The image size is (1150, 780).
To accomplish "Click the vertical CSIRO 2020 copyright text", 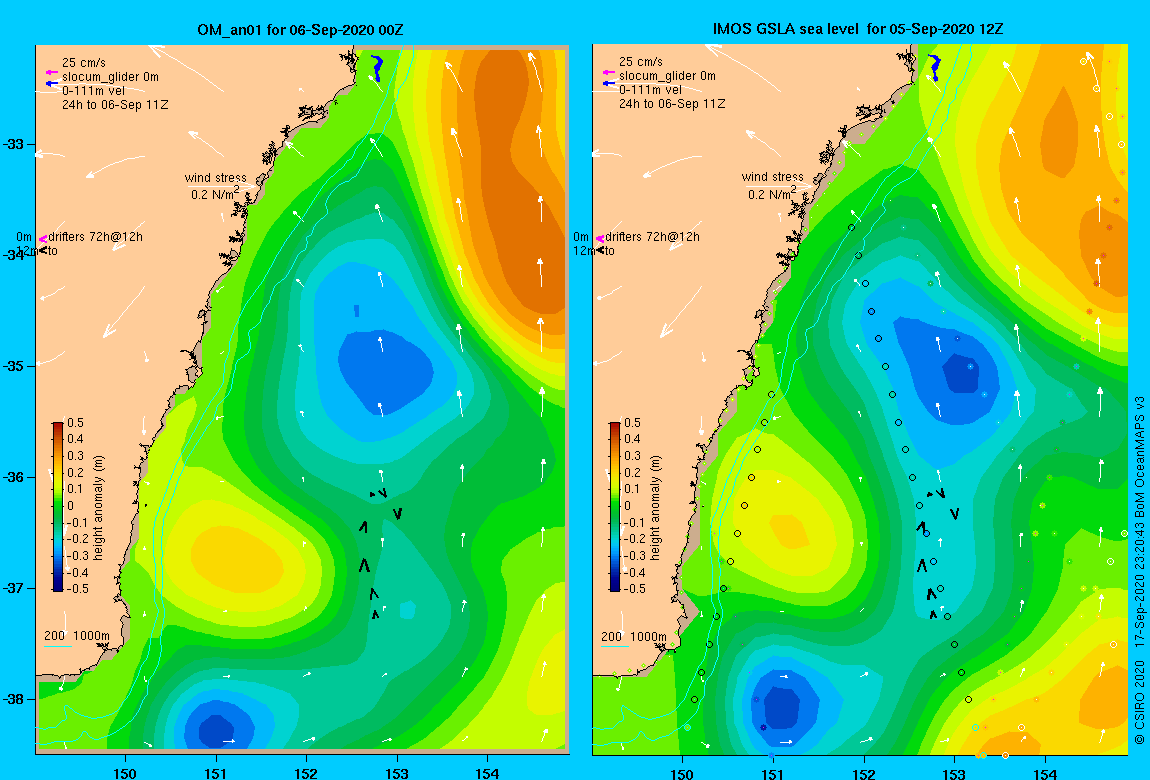I will [1139, 572].
